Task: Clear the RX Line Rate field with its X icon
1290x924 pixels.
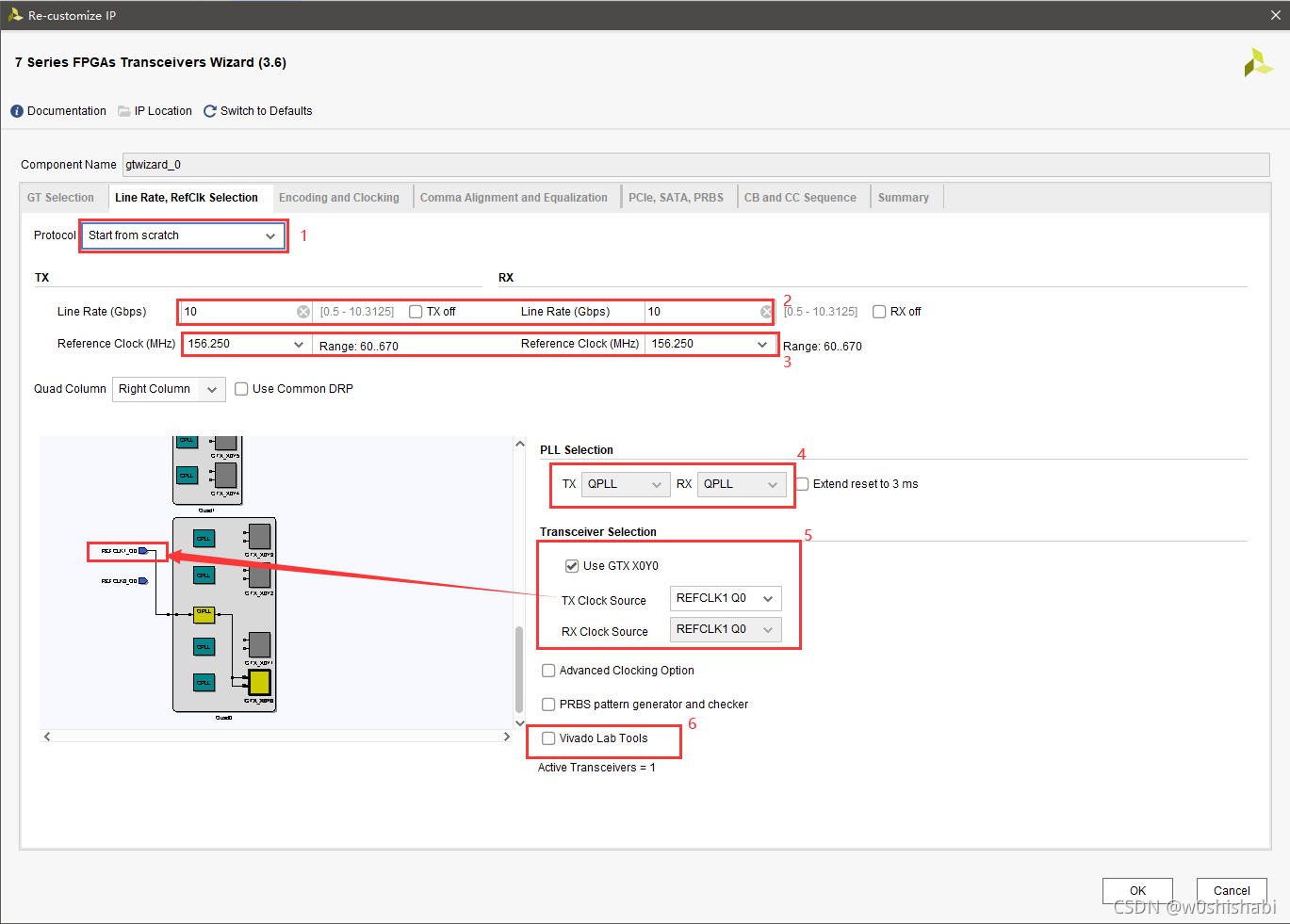Action: (x=766, y=312)
